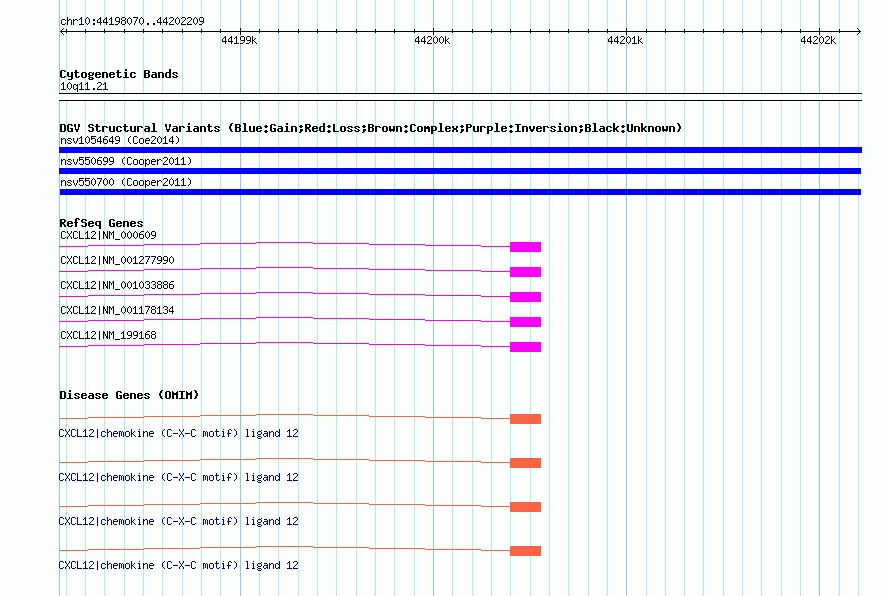Open variant label nsv550700 (Cooper2011)
The image size is (890, 596).
coord(126,182)
